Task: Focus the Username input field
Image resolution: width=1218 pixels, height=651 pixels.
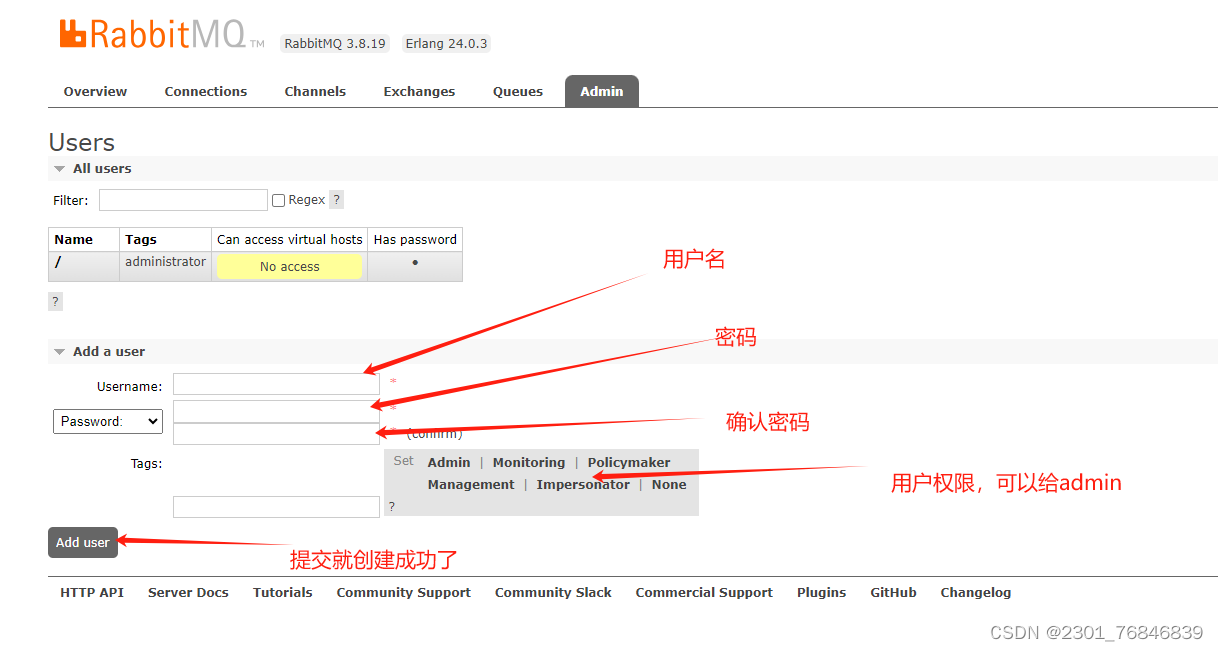Action: click(x=276, y=384)
